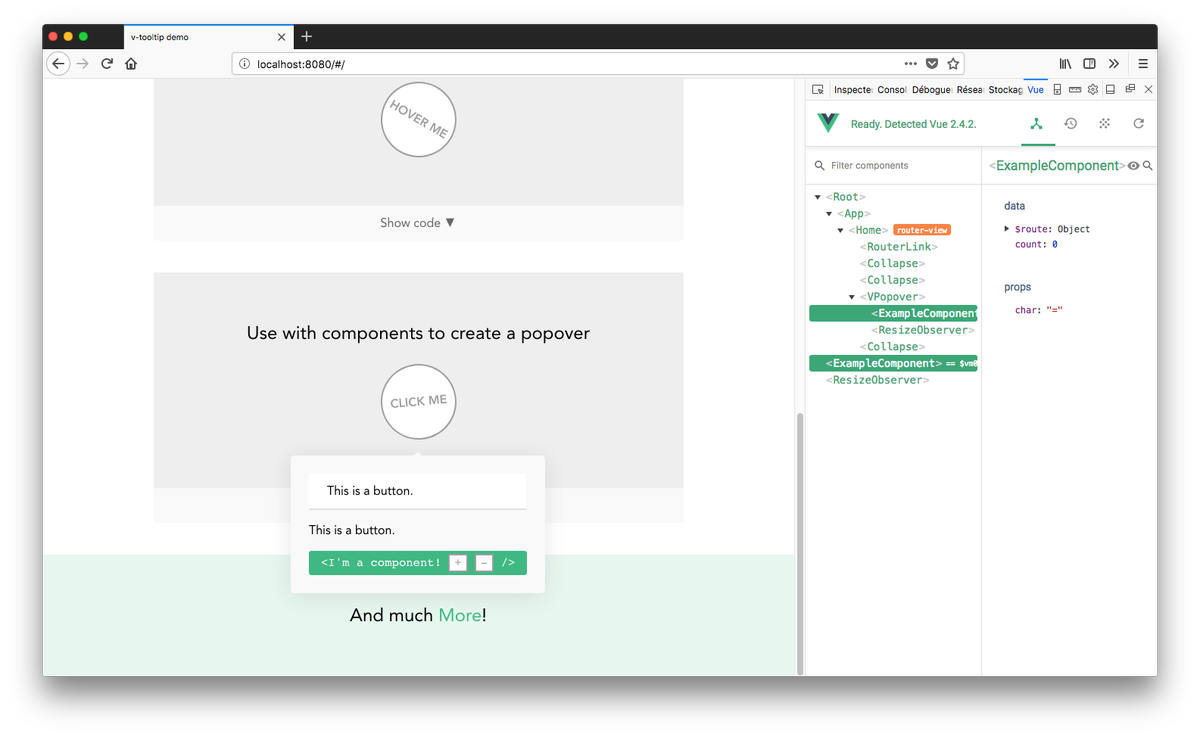Image resolution: width=1200 pixels, height=737 pixels.
Task: Open the Vuex time-travel history icon
Action: [1070, 123]
